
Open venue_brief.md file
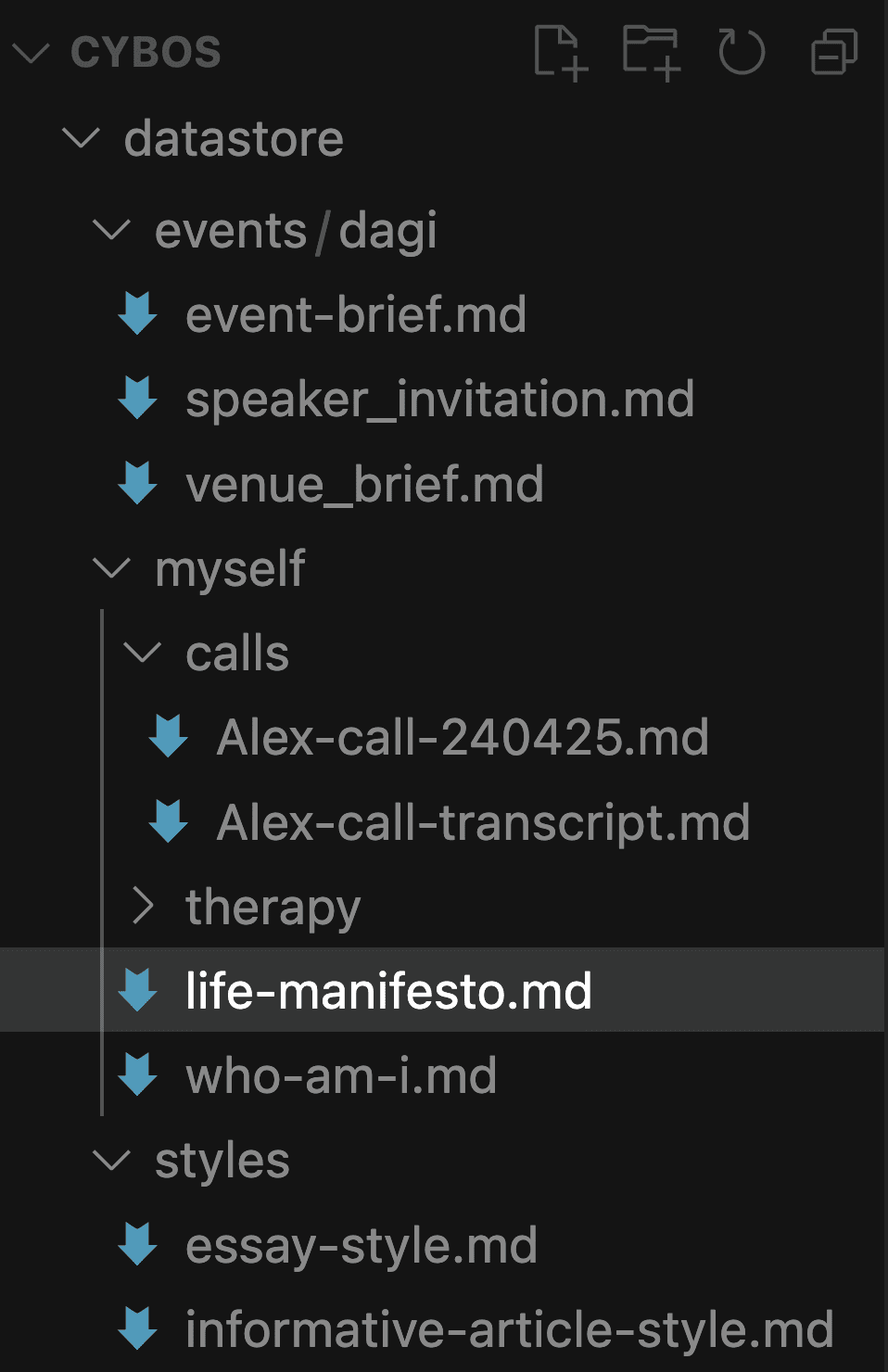(x=364, y=485)
